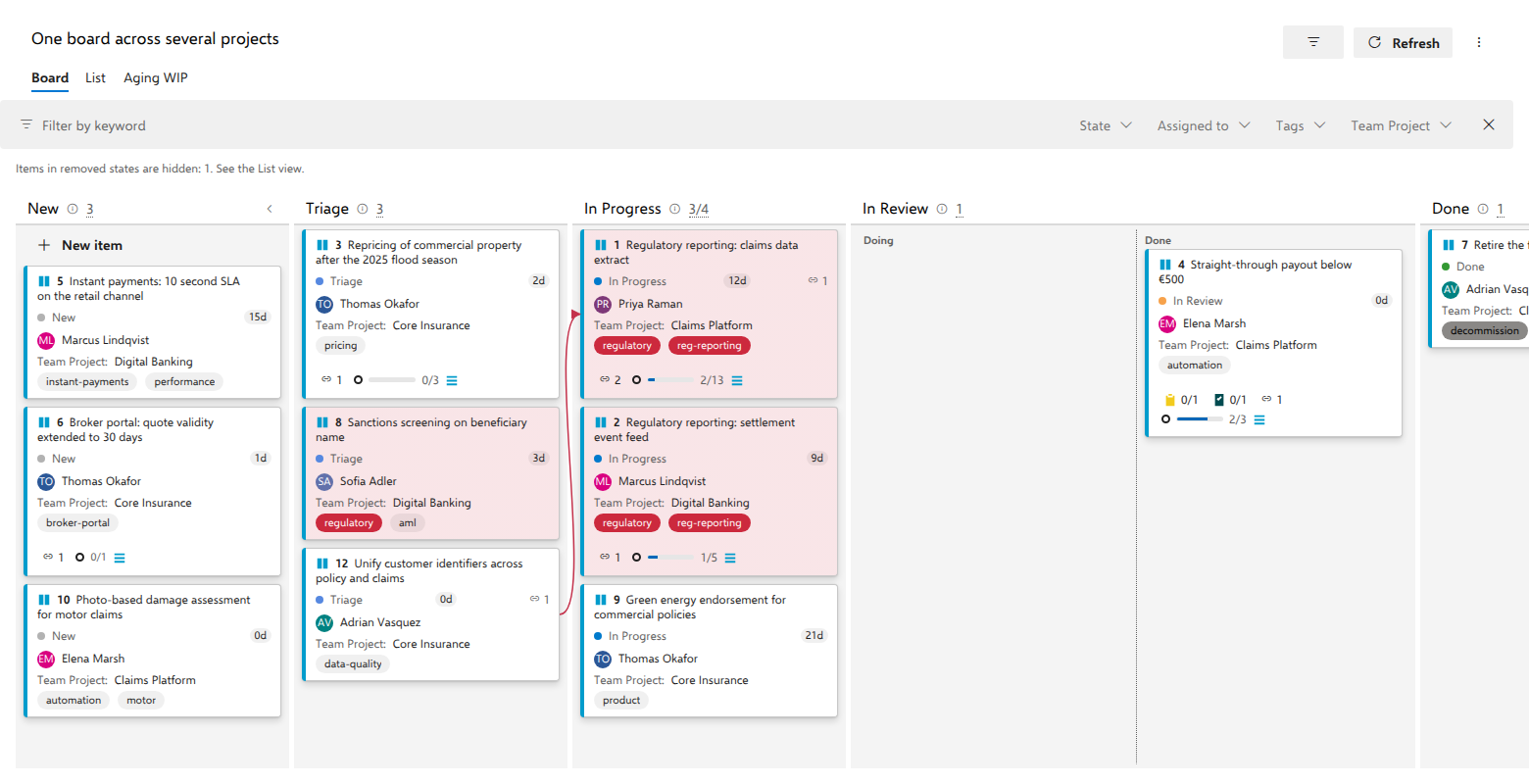Open checklist icon on Broker portal card
This screenshot has height=784, width=1529.
tap(120, 558)
